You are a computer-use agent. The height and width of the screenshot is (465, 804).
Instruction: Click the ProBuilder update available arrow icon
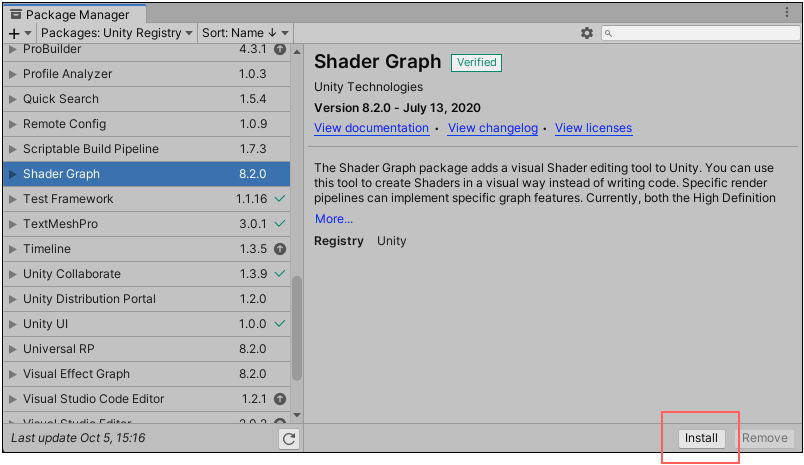(280, 49)
